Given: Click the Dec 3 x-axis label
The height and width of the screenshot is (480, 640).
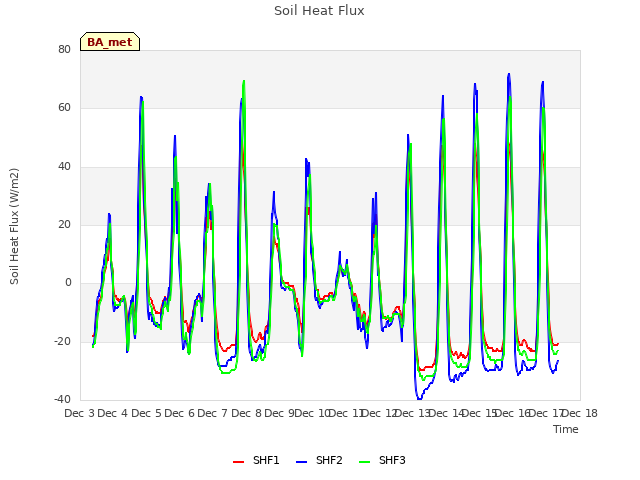Looking at the screenshot, I should point(80,413).
